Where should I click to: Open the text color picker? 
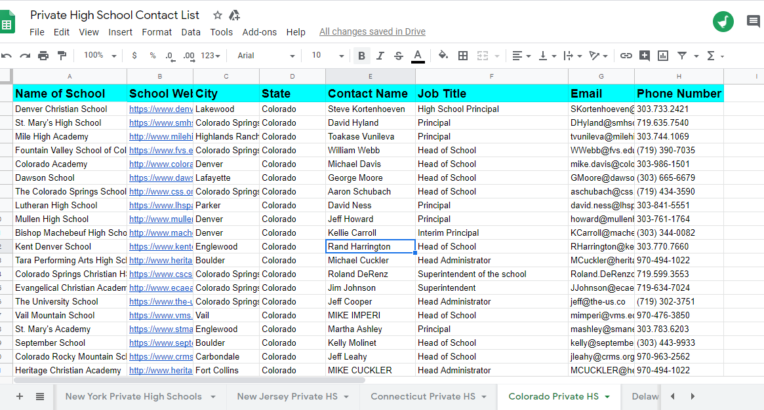point(418,56)
